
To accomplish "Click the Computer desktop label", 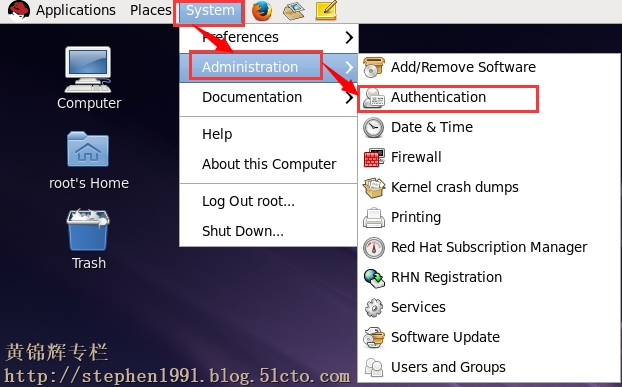I will (89, 103).
